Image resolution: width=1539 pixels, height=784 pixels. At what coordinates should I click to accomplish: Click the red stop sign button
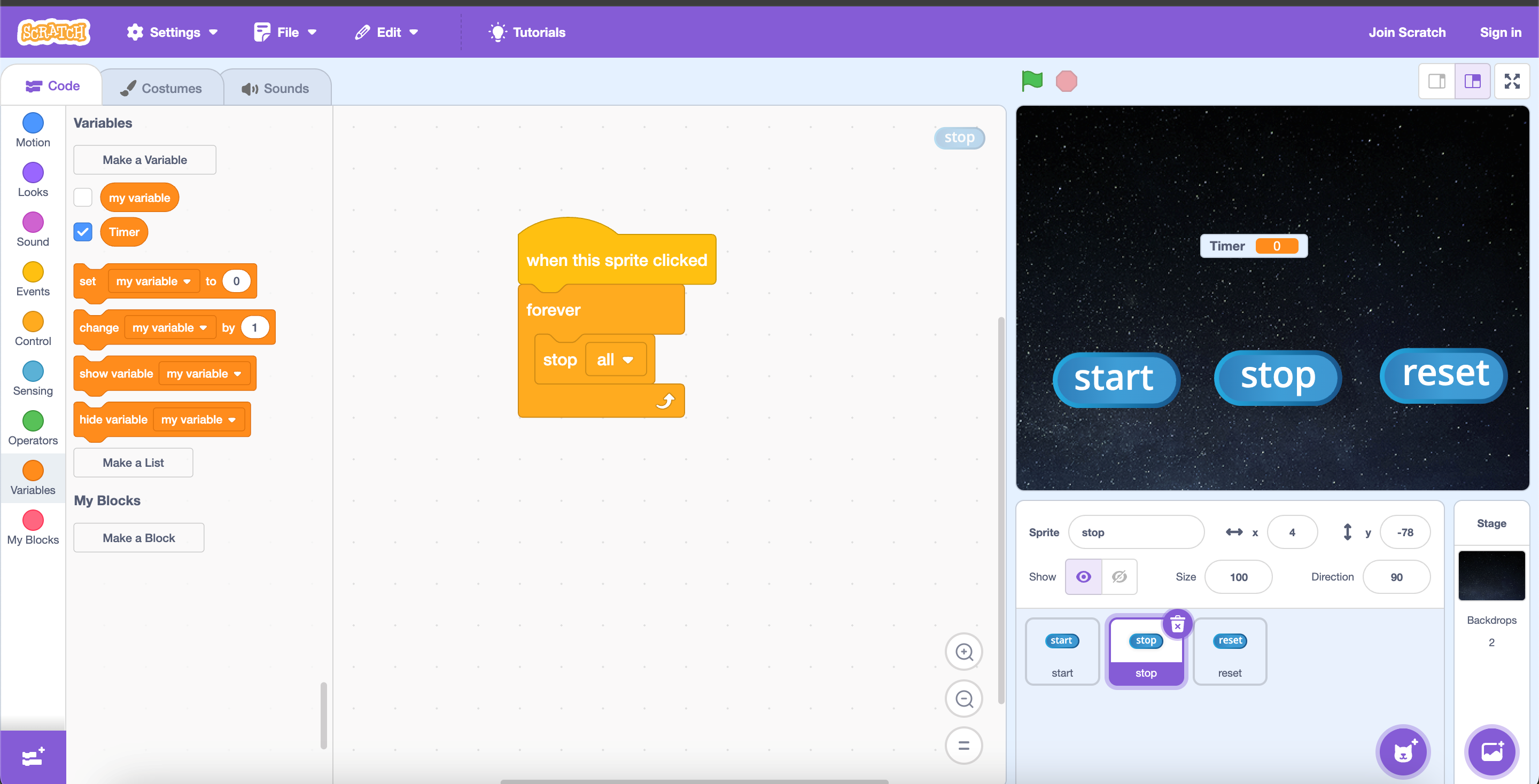[x=1066, y=81]
